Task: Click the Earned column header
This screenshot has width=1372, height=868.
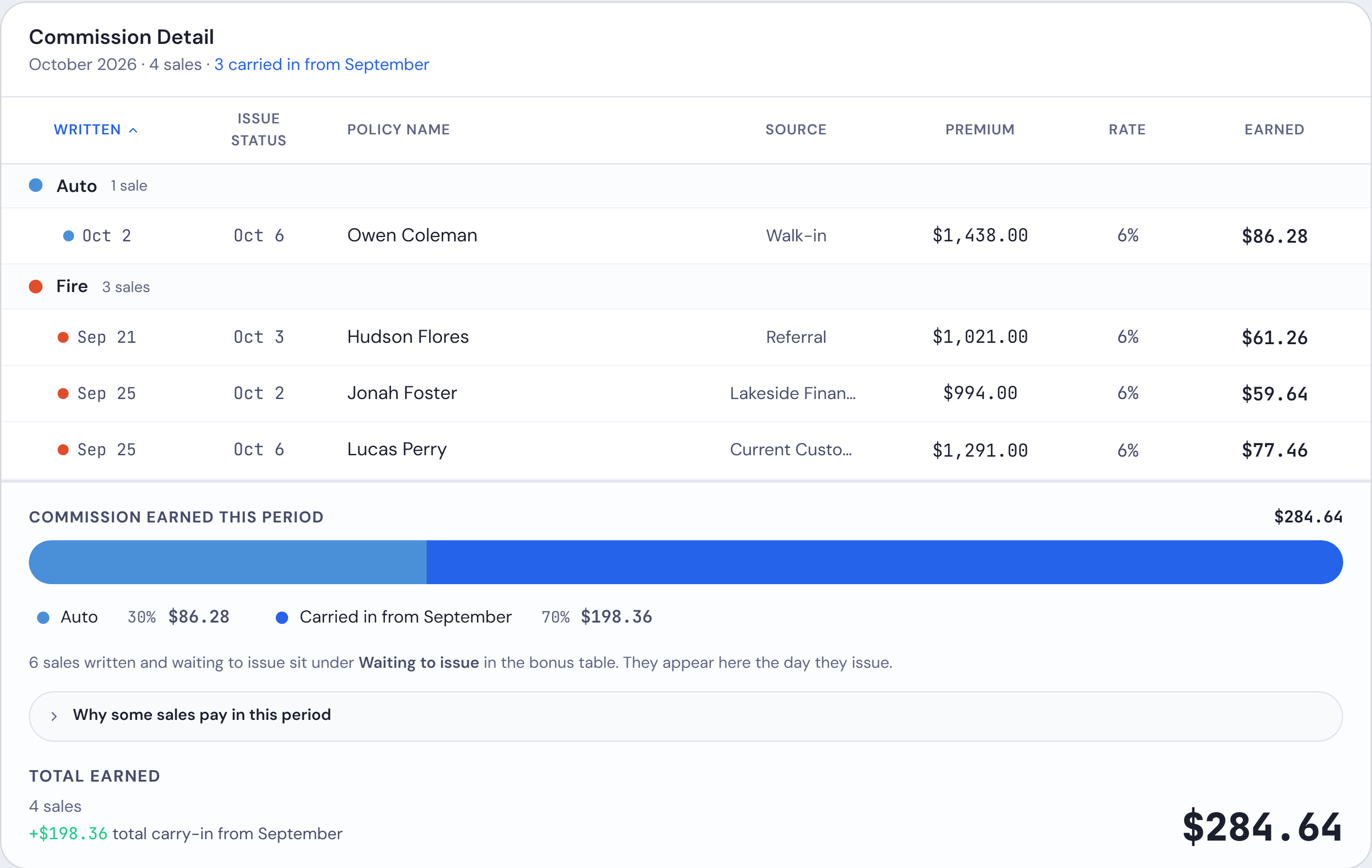Action: click(1275, 130)
